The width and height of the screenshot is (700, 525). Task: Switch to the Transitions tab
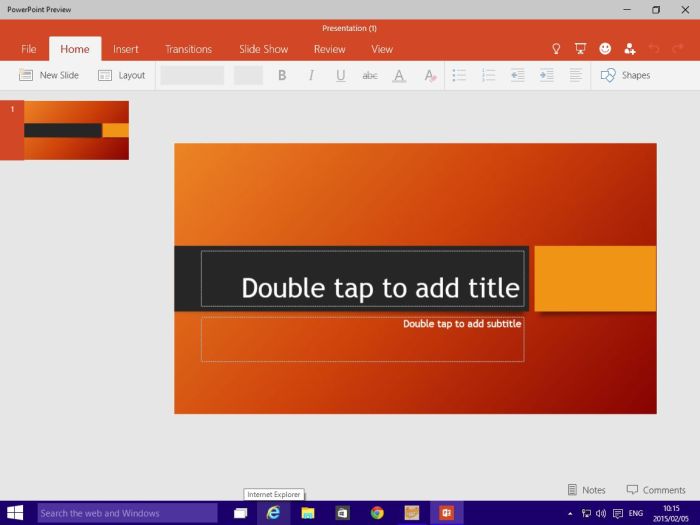[188, 49]
